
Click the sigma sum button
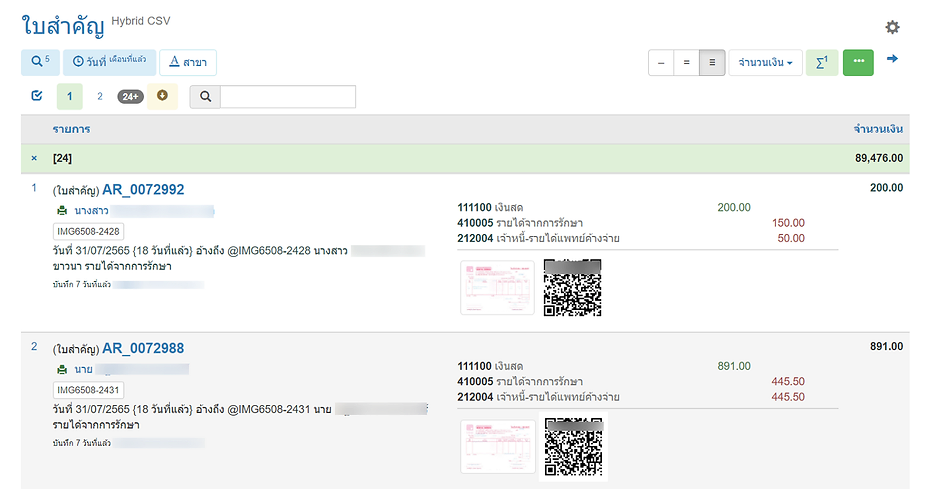click(x=821, y=62)
